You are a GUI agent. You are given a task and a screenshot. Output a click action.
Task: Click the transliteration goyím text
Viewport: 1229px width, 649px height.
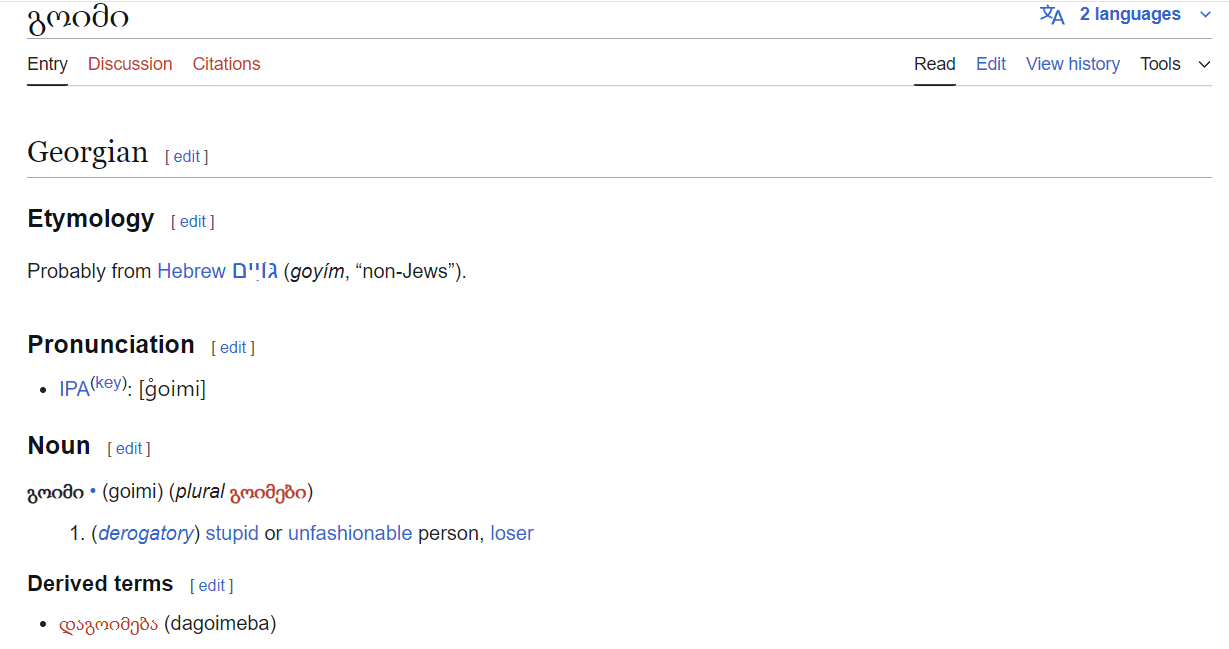pos(317,271)
